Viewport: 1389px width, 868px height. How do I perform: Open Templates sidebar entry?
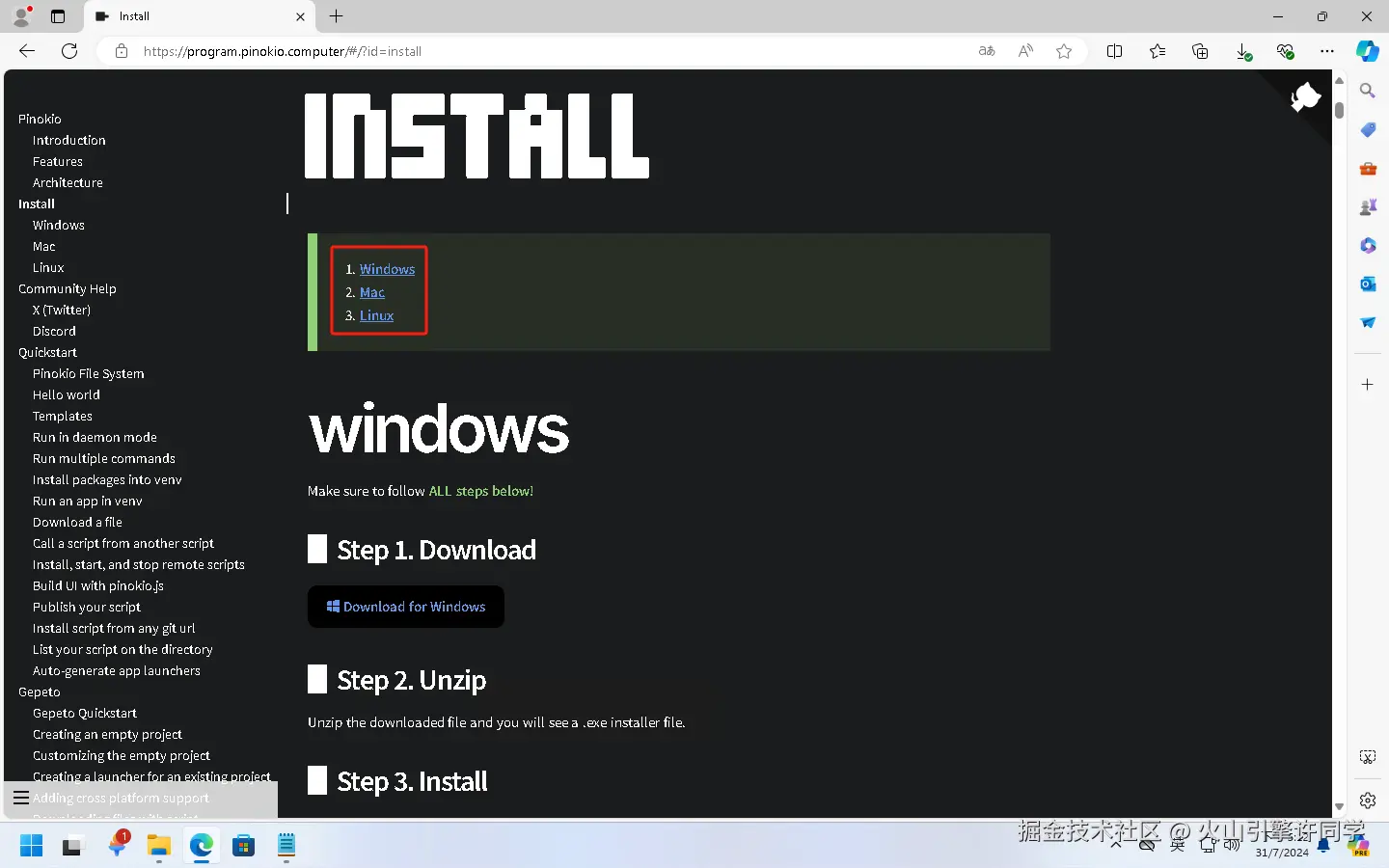pyautogui.click(x=63, y=416)
